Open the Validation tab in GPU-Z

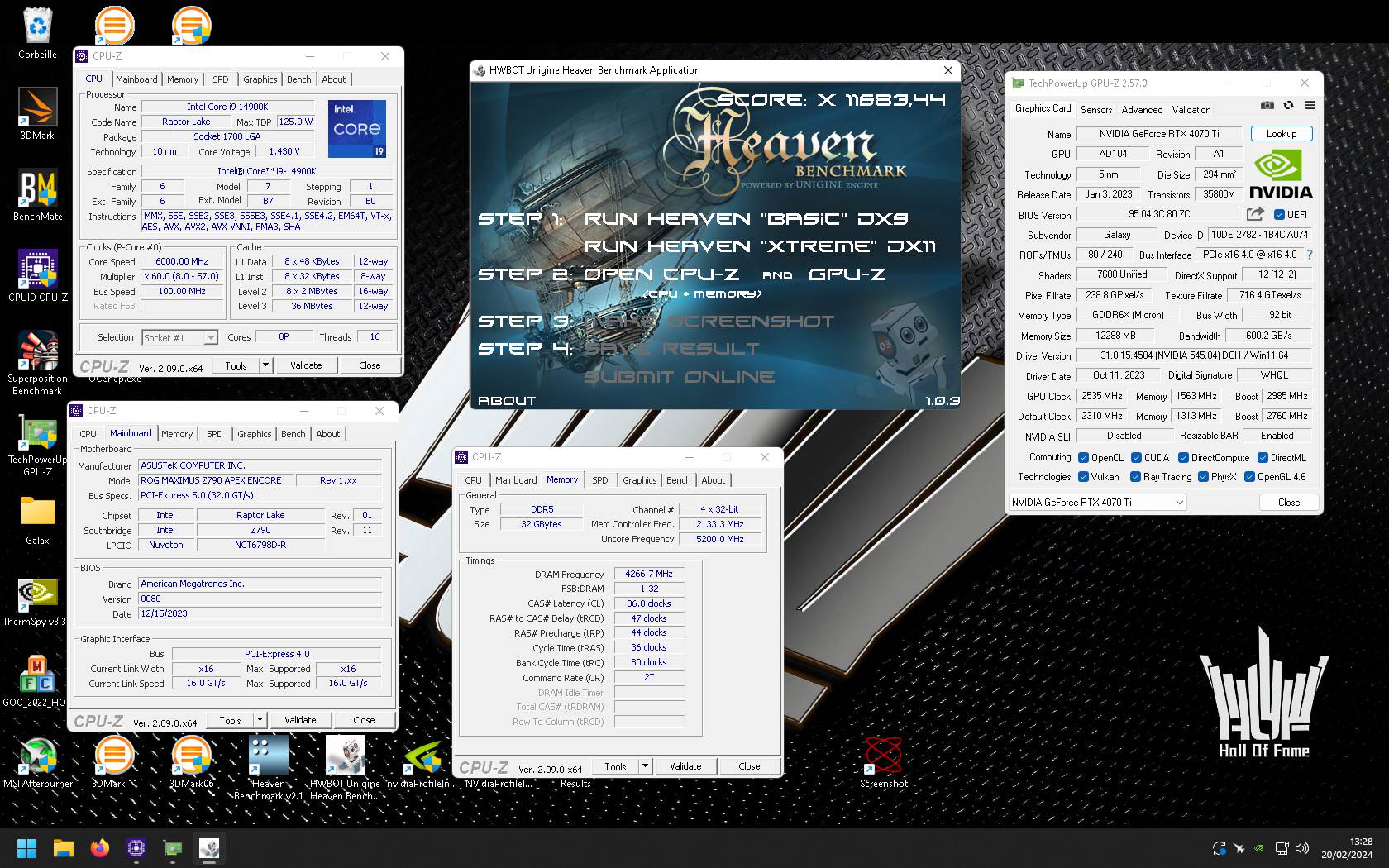(1191, 110)
